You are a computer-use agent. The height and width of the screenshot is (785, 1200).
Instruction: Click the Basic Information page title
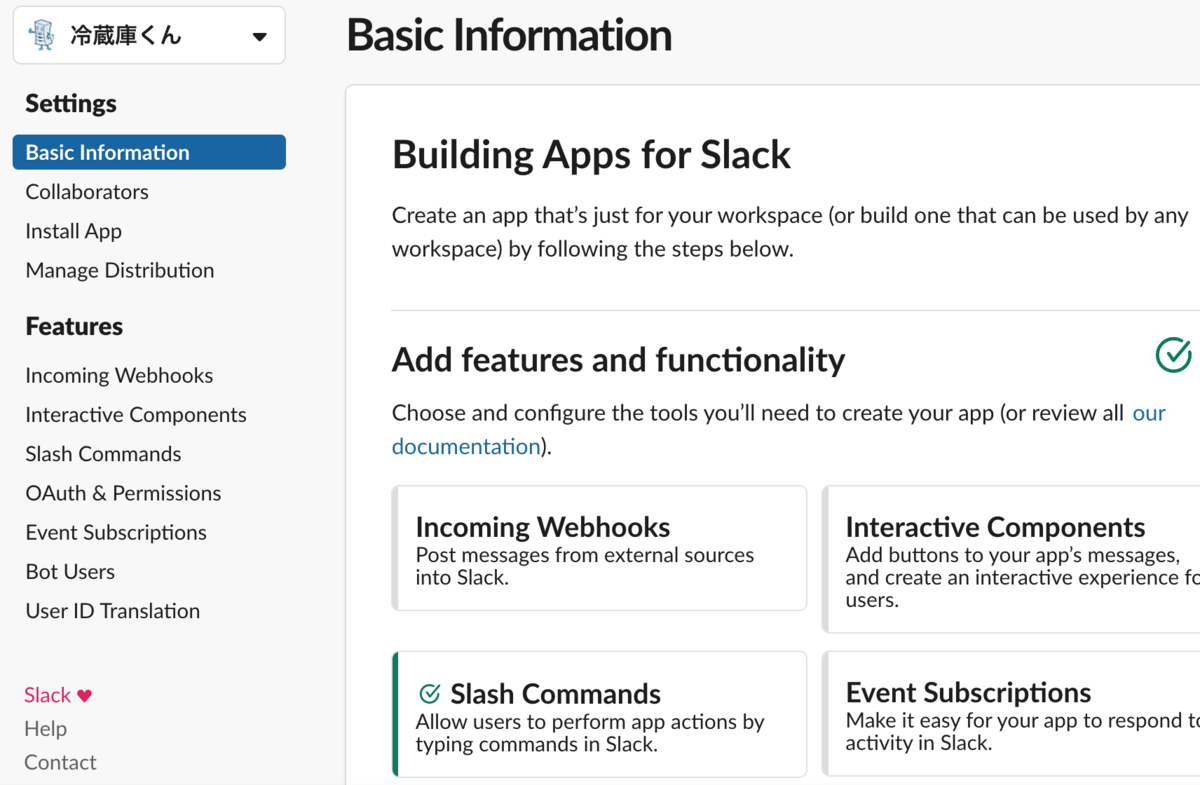(509, 35)
